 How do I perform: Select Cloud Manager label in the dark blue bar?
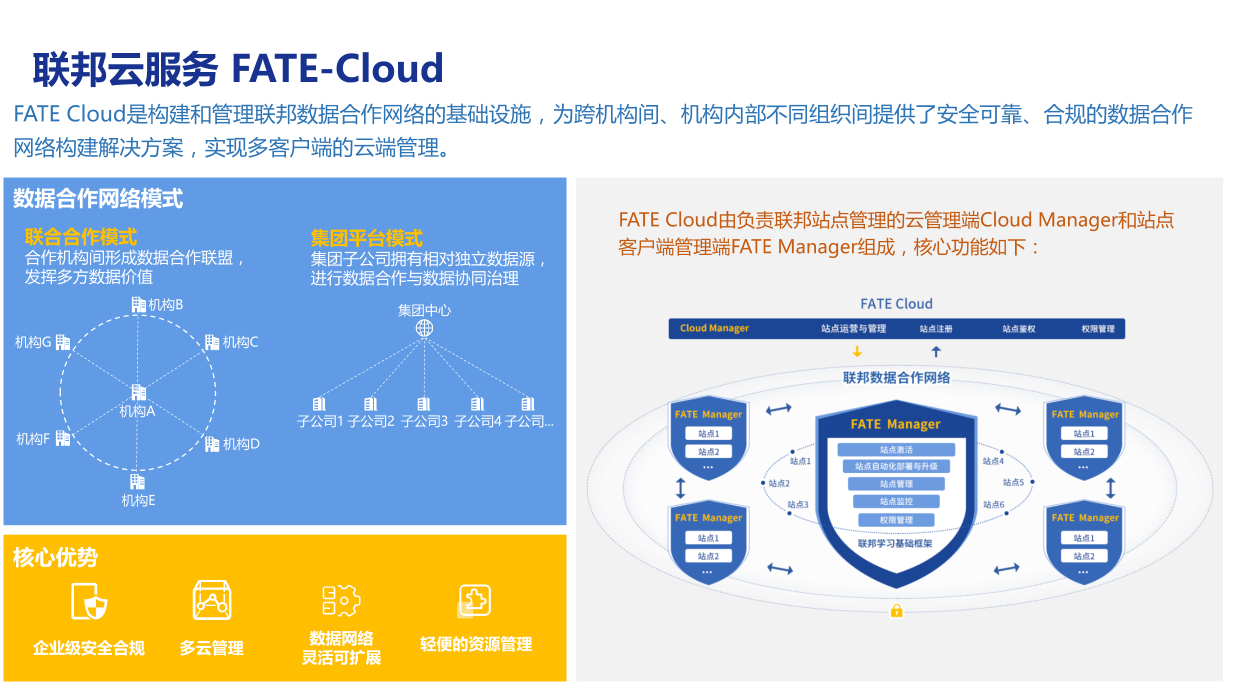[714, 328]
